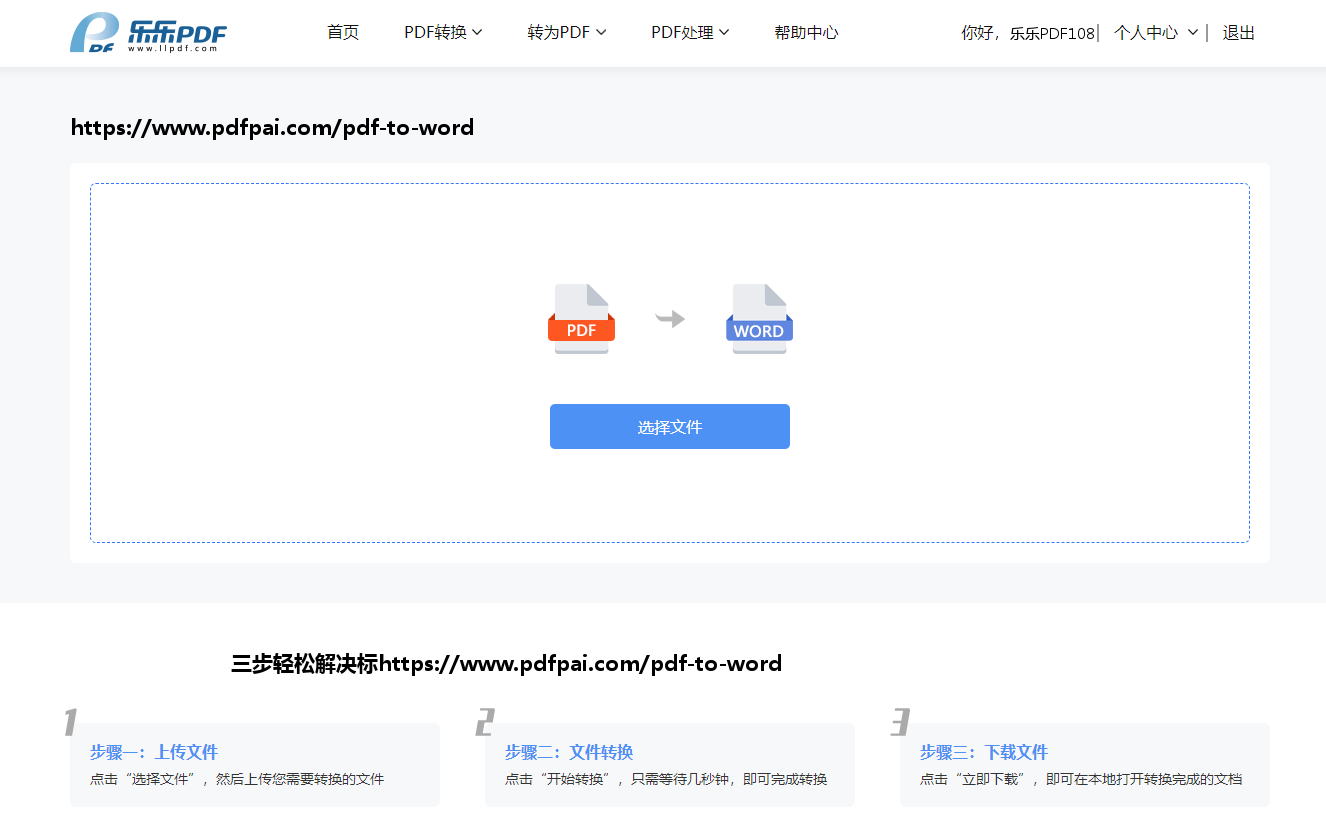Expand the PDF转换 dropdown menu
Viewport: 1326px width, 833px height.
point(443,33)
